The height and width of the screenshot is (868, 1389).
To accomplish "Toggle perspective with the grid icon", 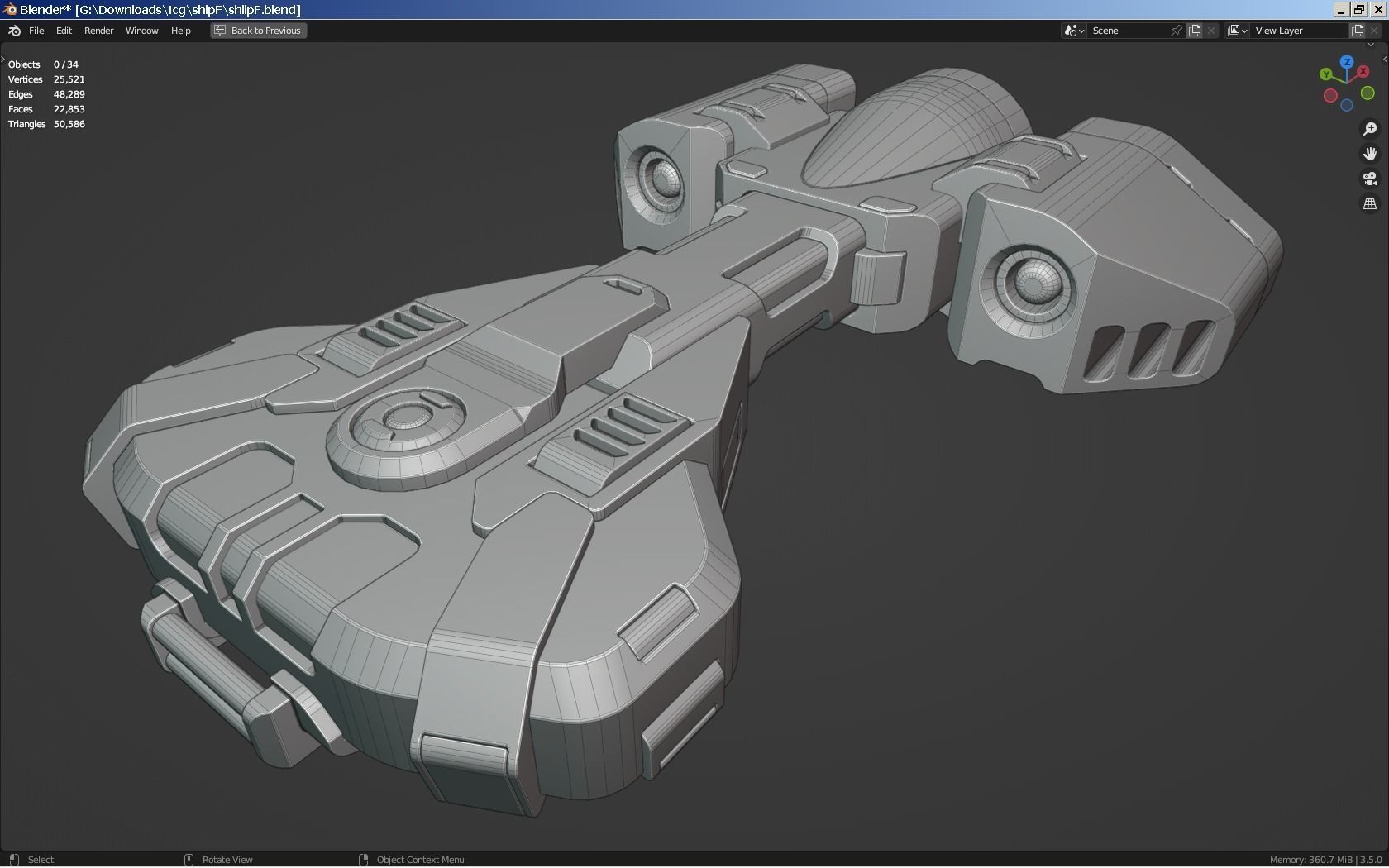I will [x=1370, y=203].
